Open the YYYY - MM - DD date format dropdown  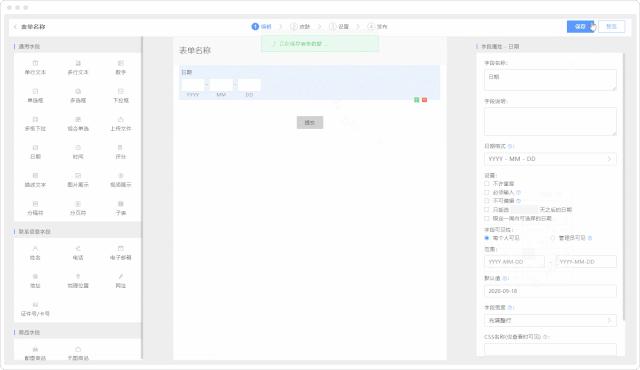pos(550,159)
